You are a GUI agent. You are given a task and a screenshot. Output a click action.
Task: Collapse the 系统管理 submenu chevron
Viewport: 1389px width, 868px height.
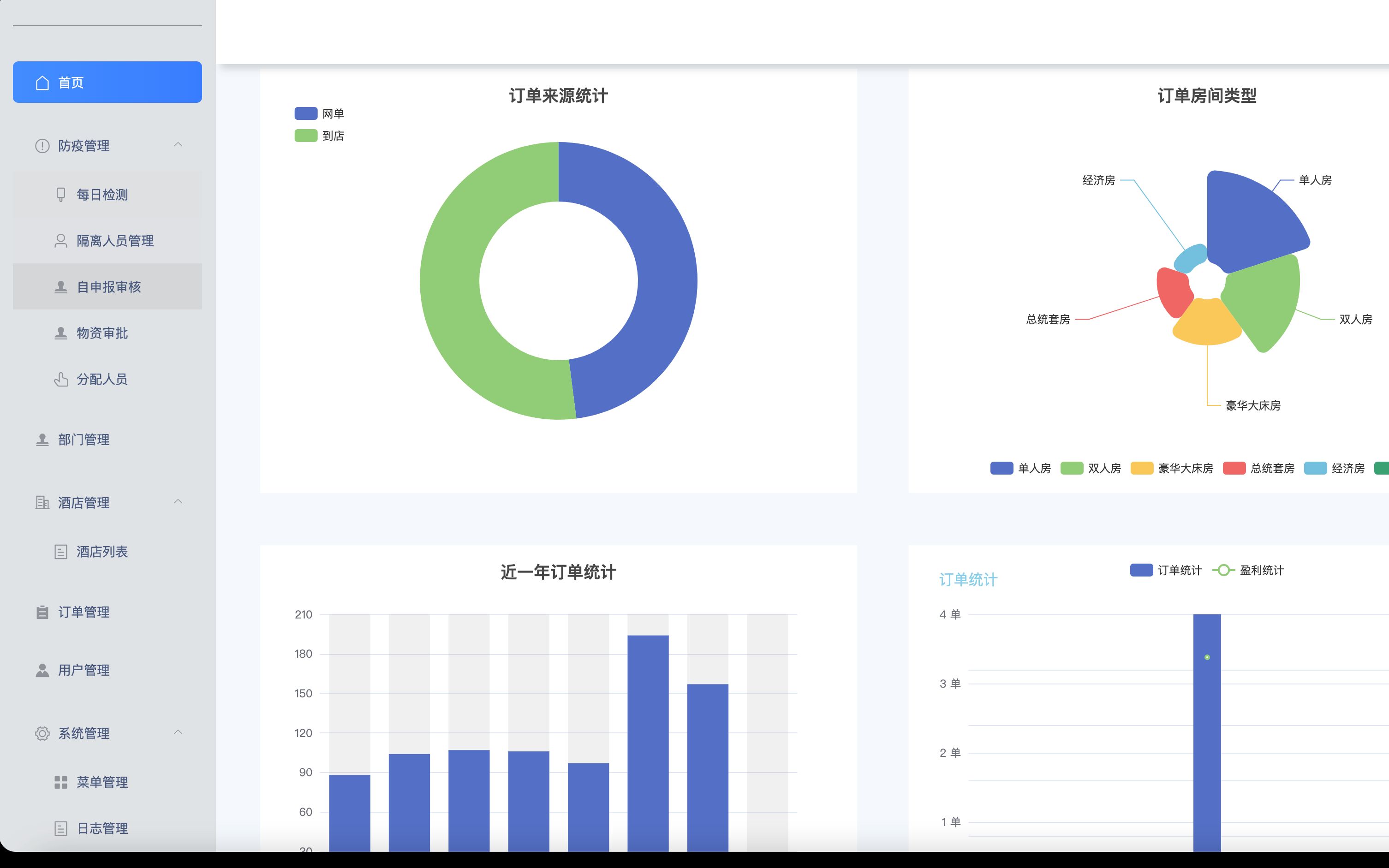pyautogui.click(x=178, y=732)
